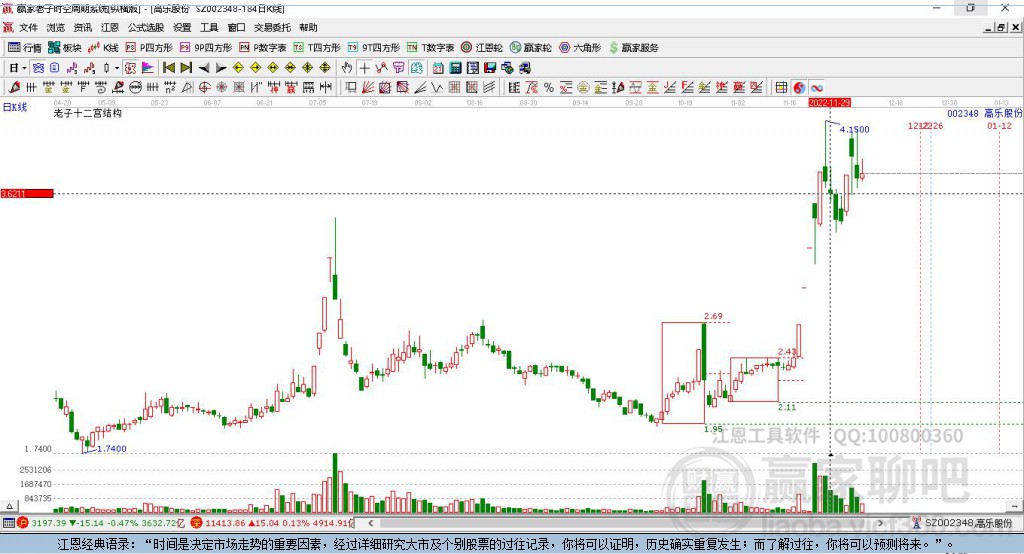Open the 江恩 menu
Screen dimensions: 1024x554
coord(110,27)
